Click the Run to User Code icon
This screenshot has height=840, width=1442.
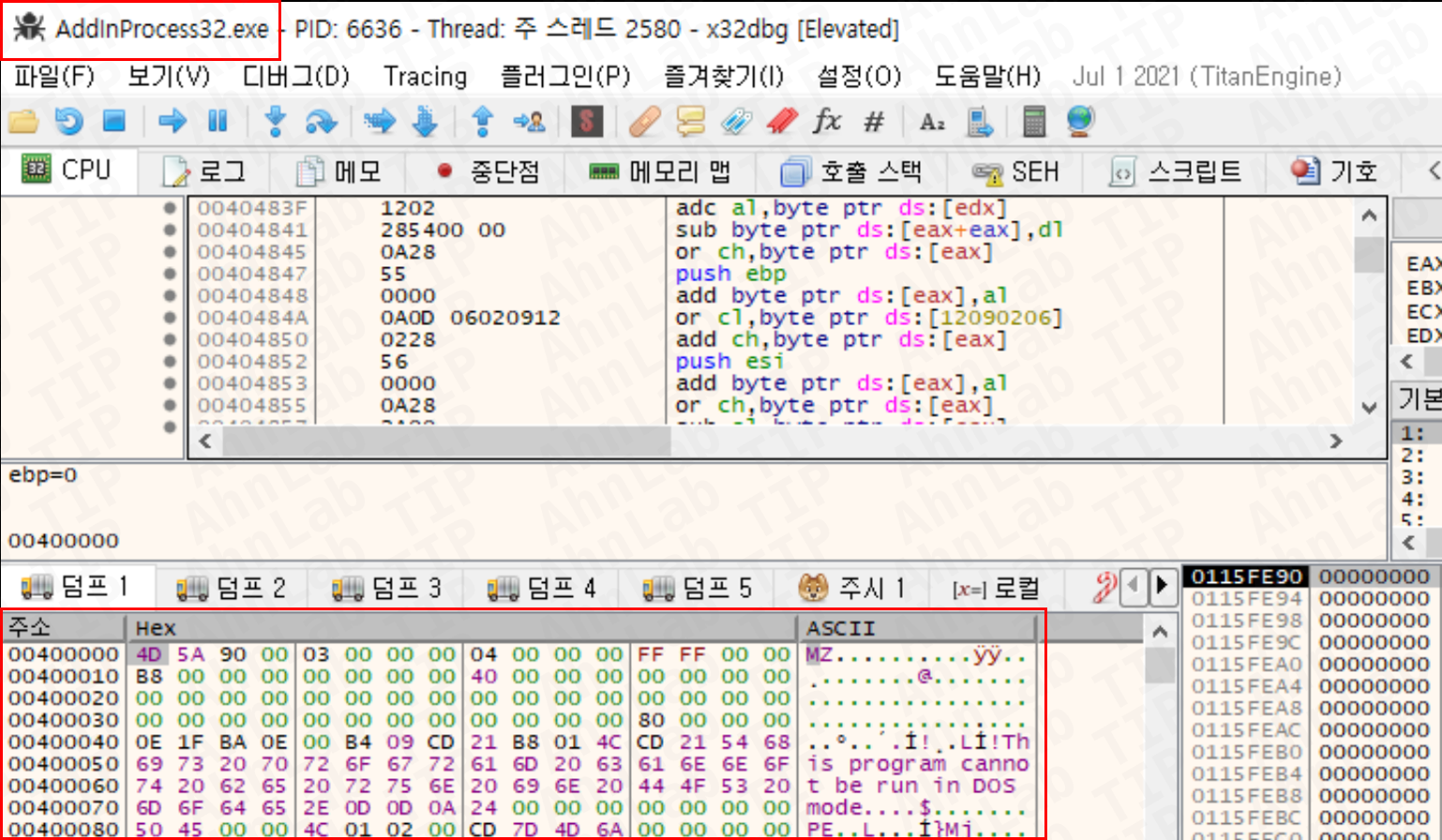(530, 121)
